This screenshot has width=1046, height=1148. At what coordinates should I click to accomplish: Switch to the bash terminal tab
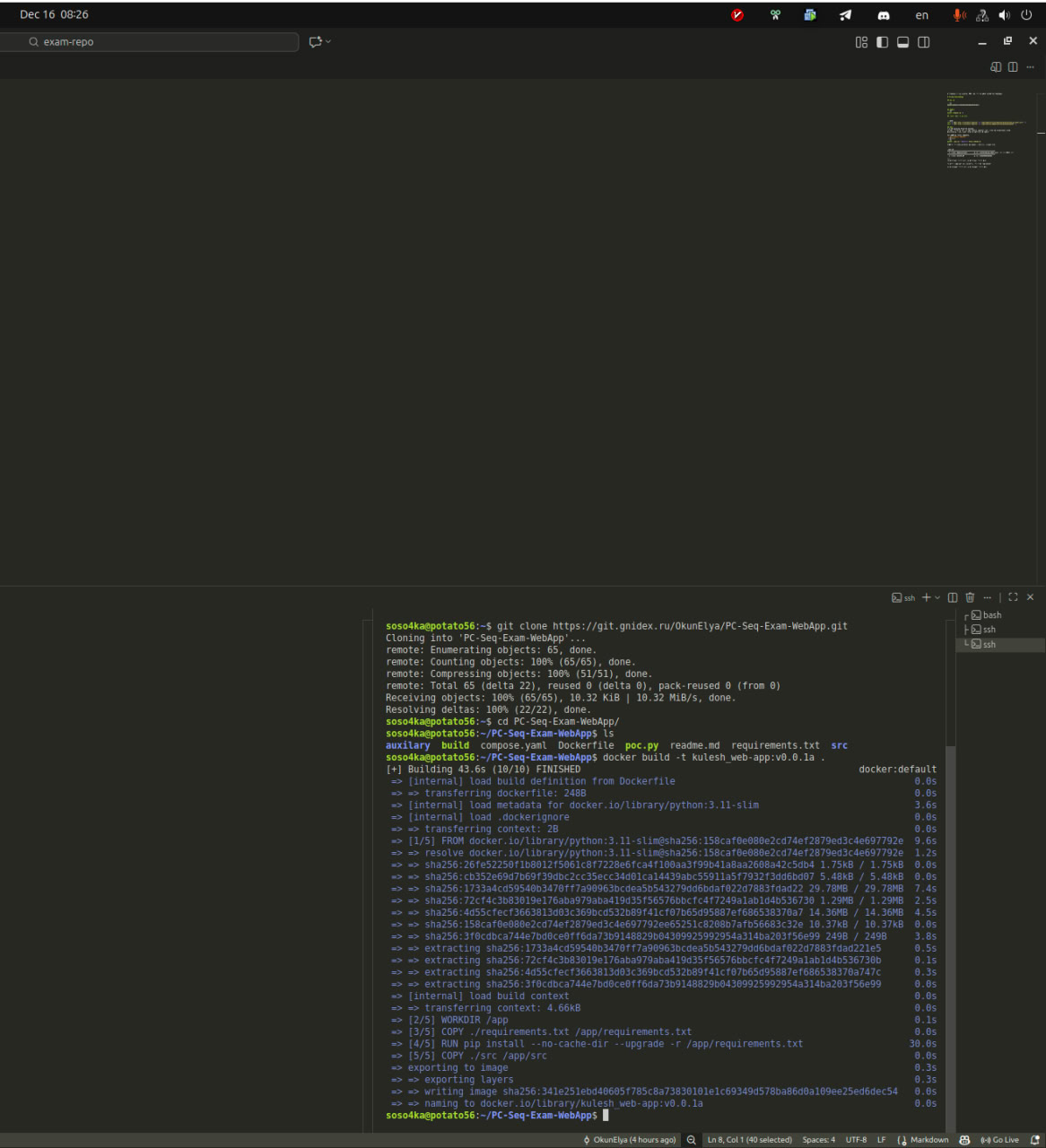[991, 615]
